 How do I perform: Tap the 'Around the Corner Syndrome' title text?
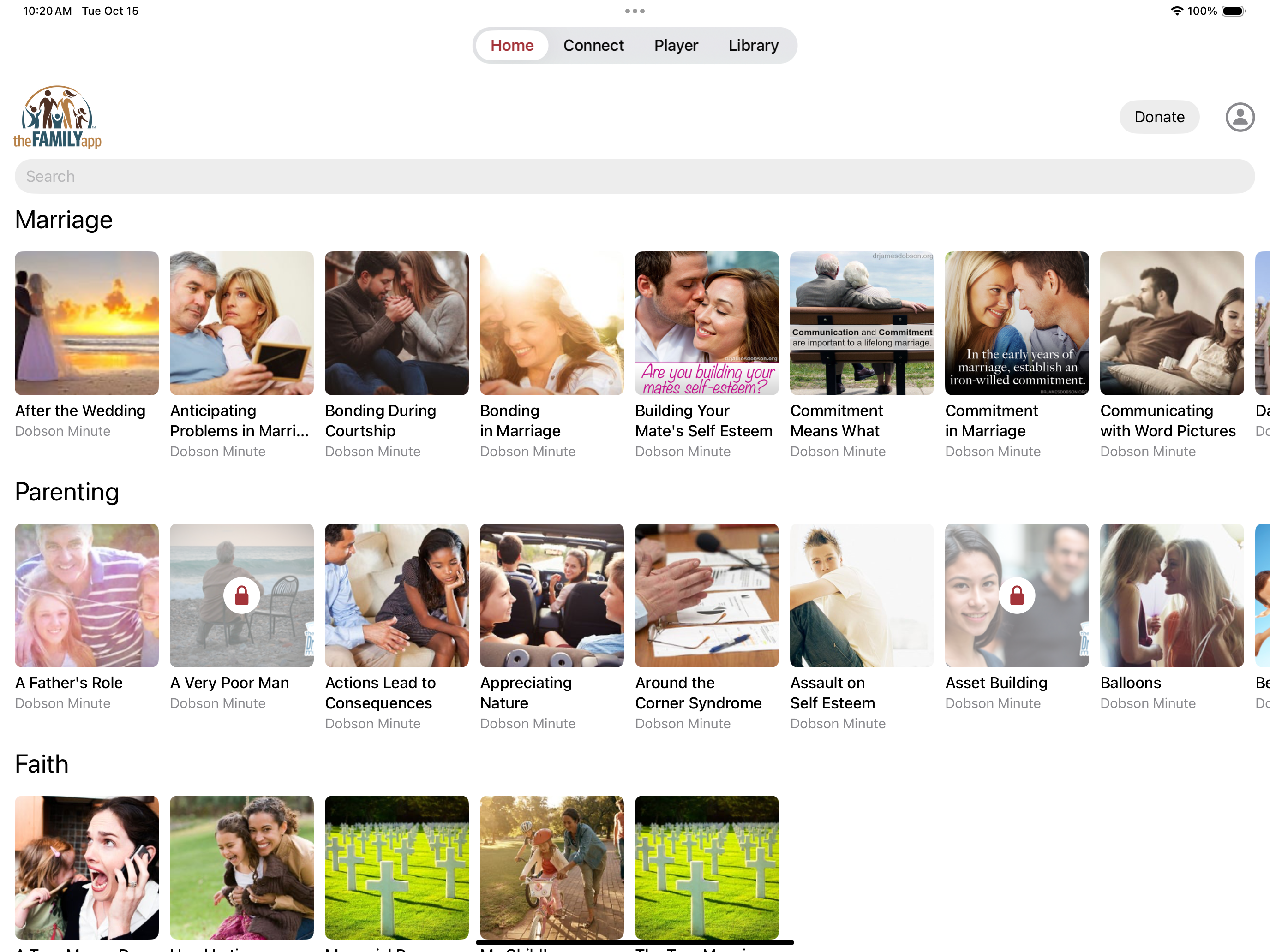click(698, 693)
